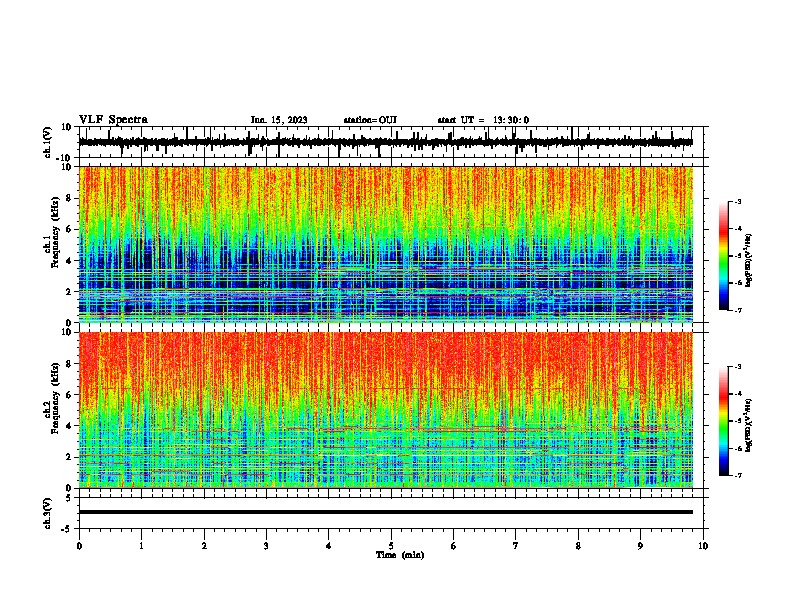Image resolution: width=792 pixels, height=612 pixels.
Task: Select the "Time (min)" axis label
Action: pos(400,555)
